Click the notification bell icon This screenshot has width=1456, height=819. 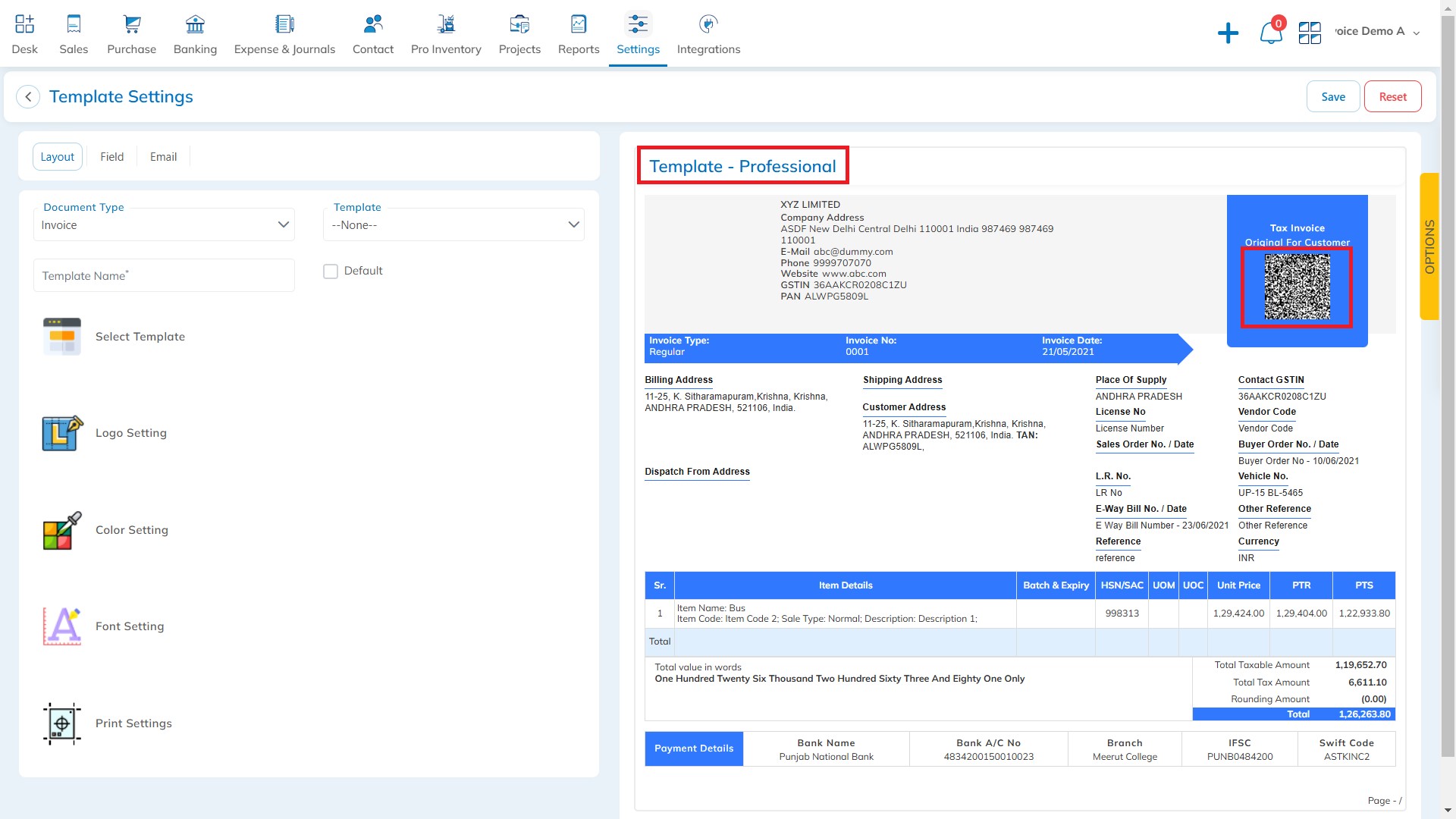coord(1270,32)
